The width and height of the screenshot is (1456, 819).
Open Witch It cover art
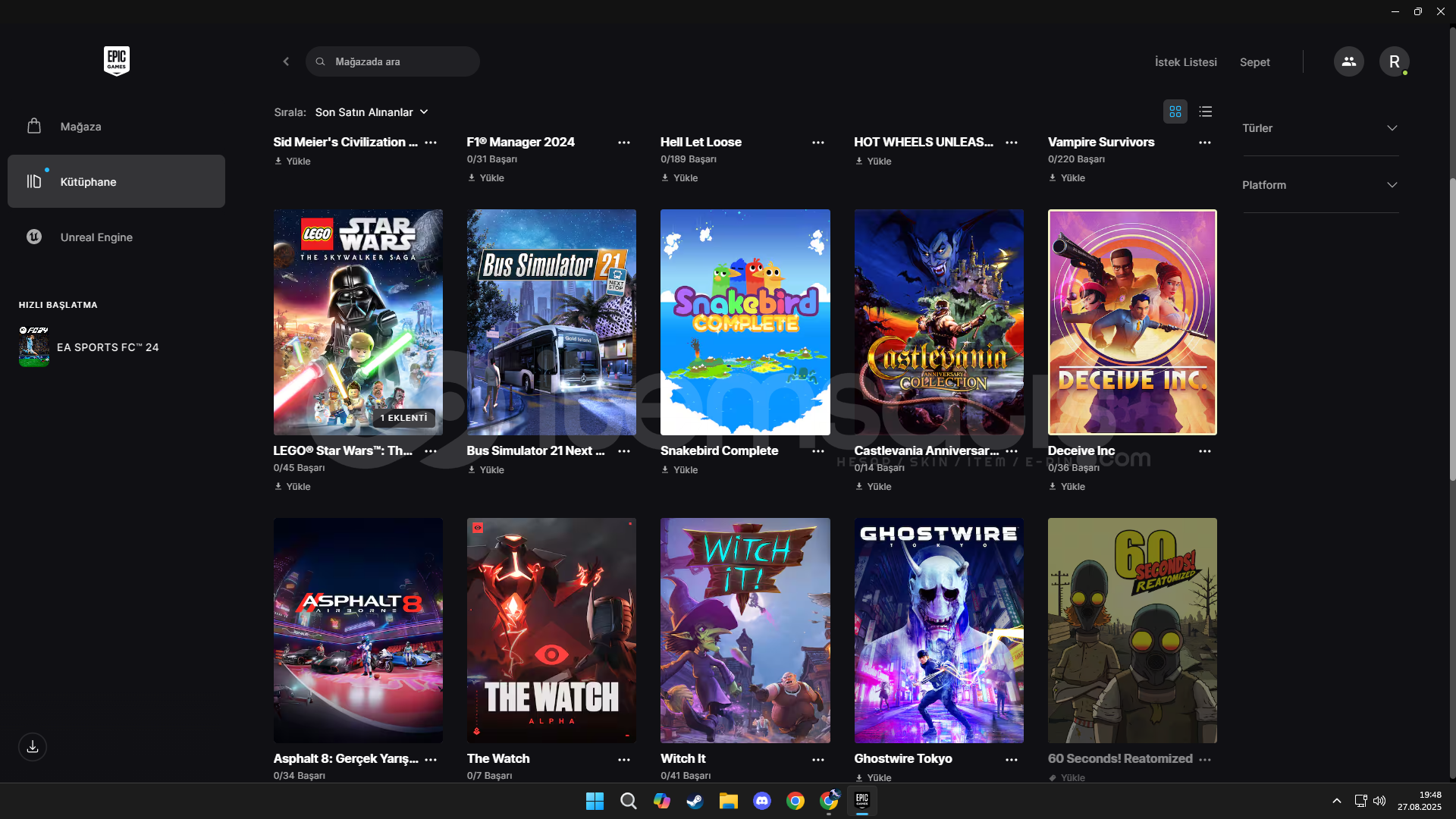(x=745, y=631)
